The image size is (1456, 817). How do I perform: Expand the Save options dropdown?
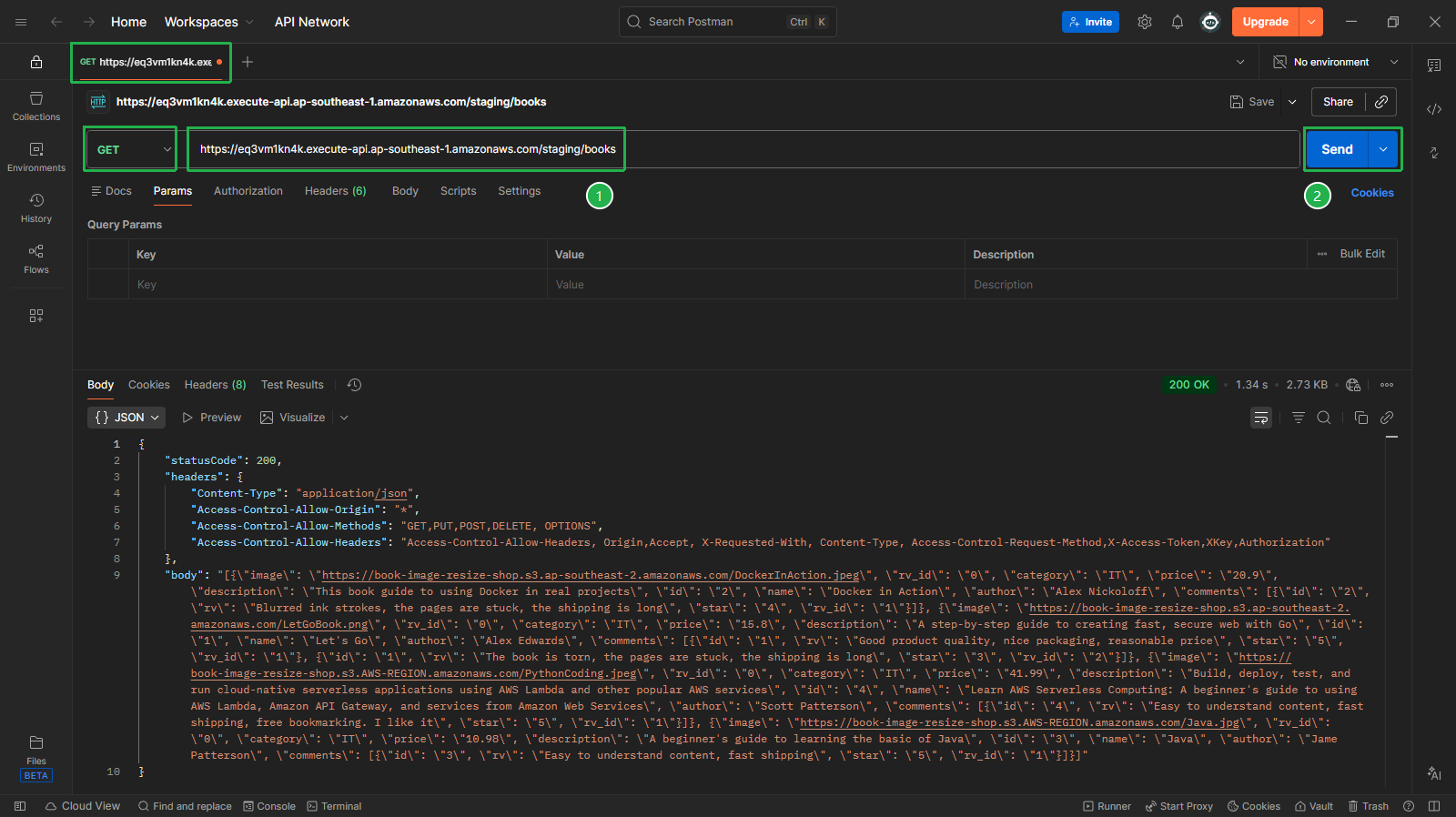pyautogui.click(x=1292, y=102)
